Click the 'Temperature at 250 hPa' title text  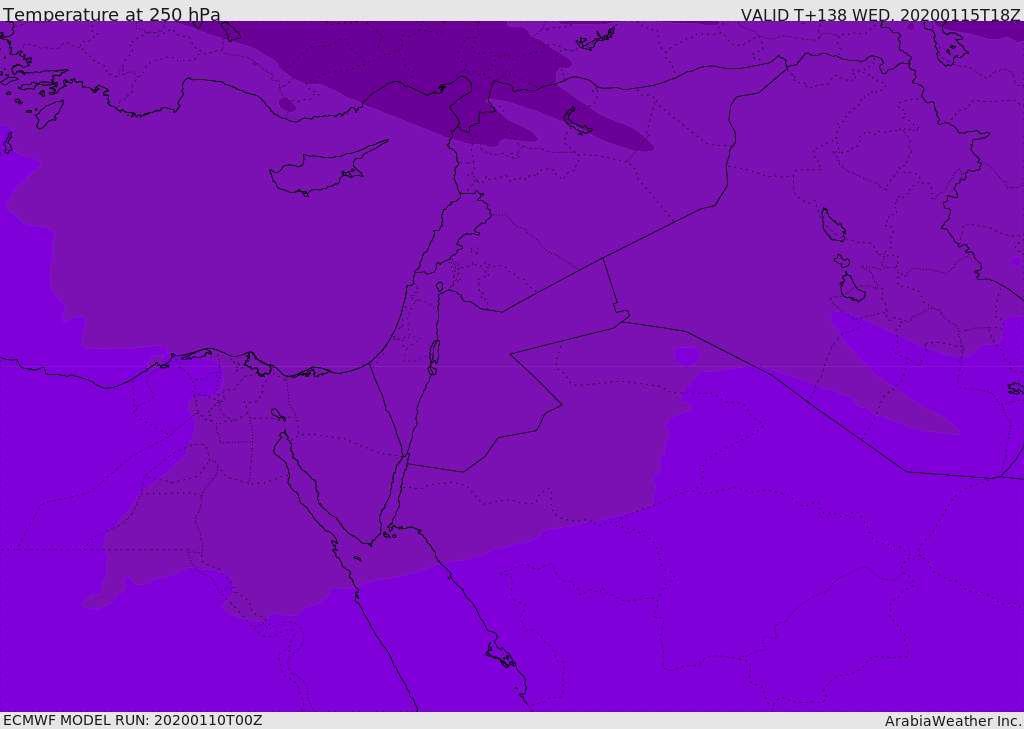(x=112, y=14)
